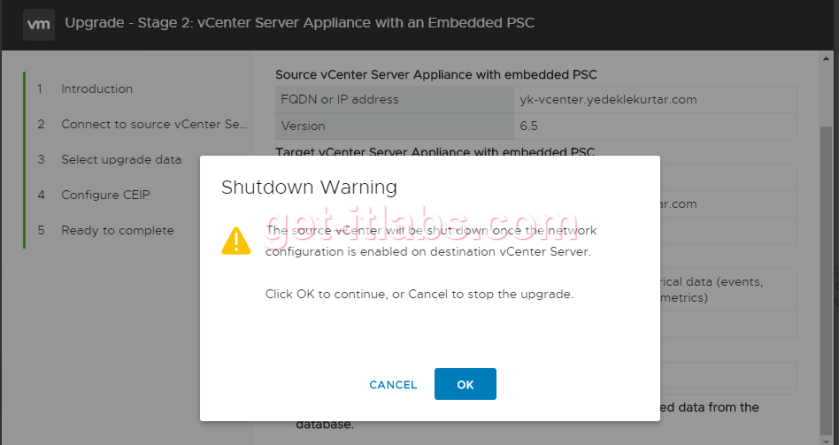Image resolution: width=839 pixels, height=445 pixels.
Task: Click the yellow warning triangle icon
Action: pyautogui.click(x=236, y=241)
